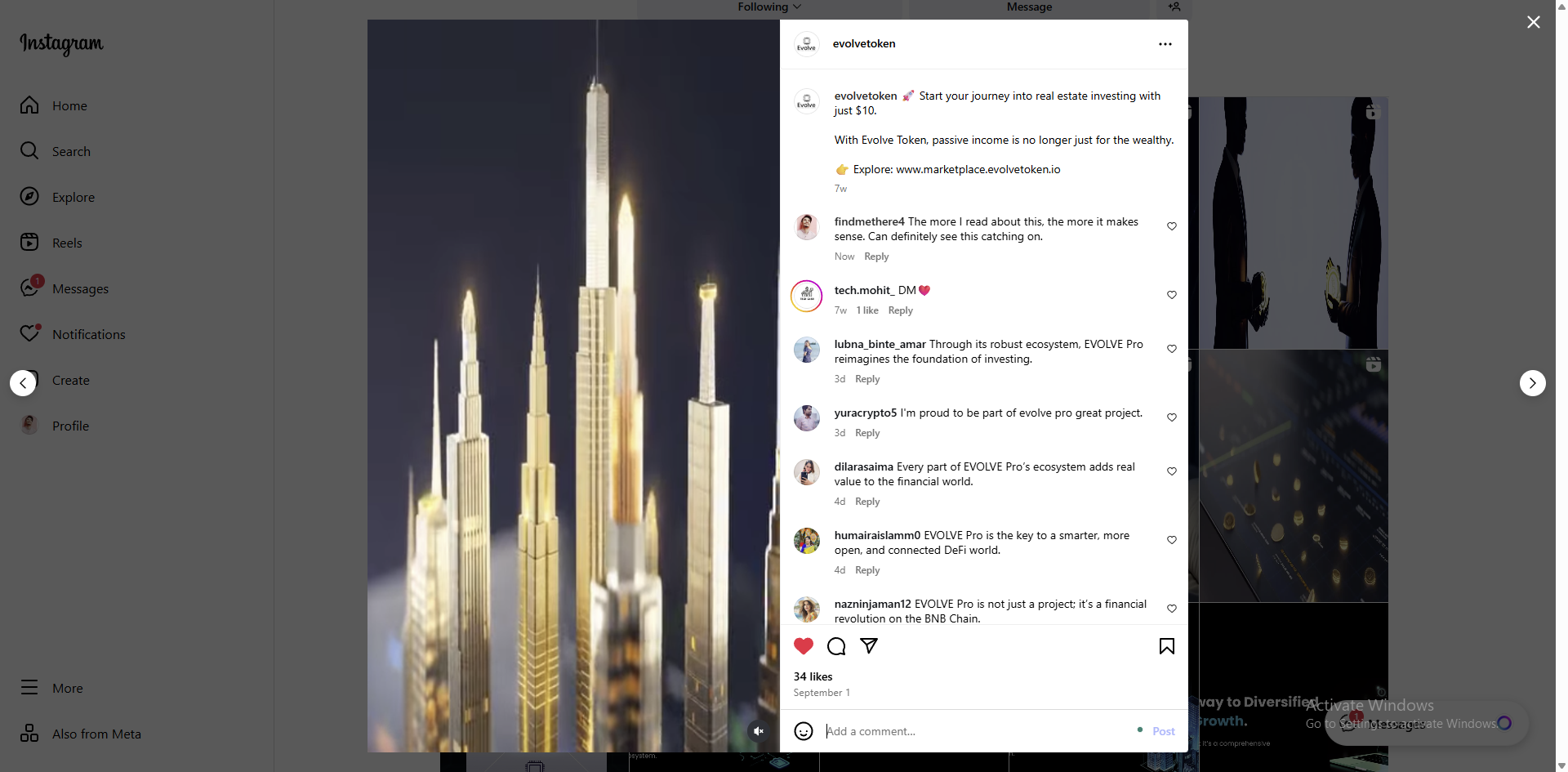1568x772 pixels.
Task: Open humairaislamm0's avatar
Action: point(807,541)
